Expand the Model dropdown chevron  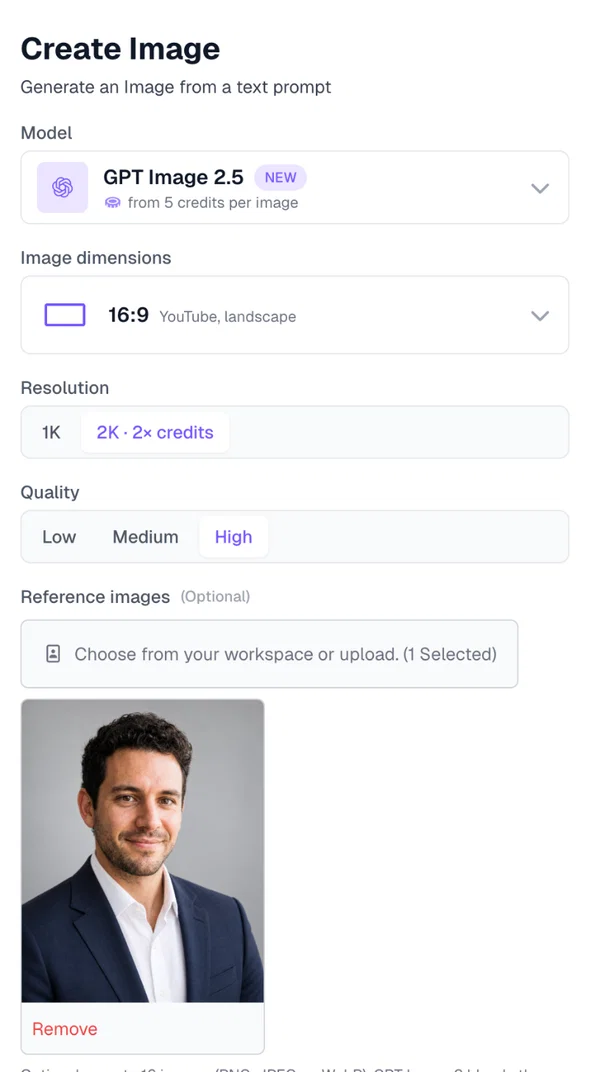pyautogui.click(x=540, y=188)
